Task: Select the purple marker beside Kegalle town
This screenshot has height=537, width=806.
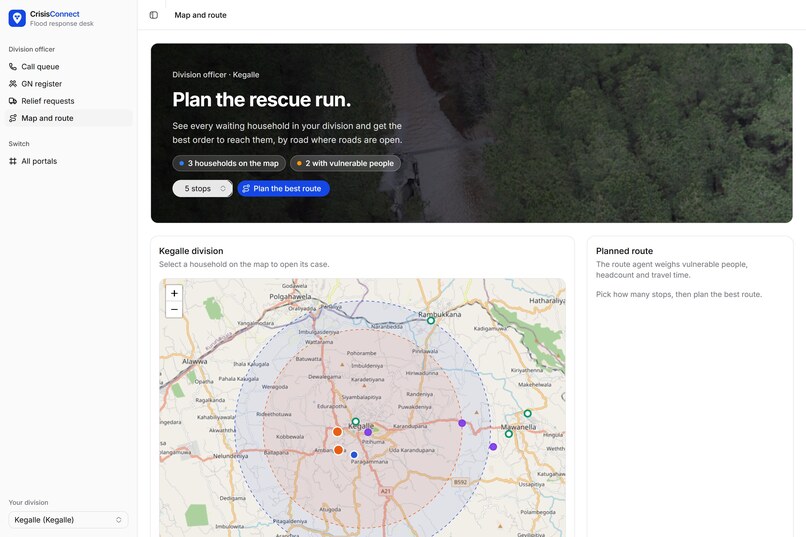Action: 368,432
